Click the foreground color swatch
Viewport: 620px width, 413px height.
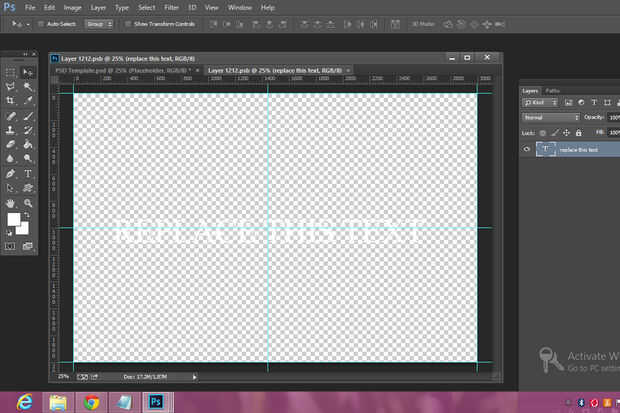pos(14,218)
